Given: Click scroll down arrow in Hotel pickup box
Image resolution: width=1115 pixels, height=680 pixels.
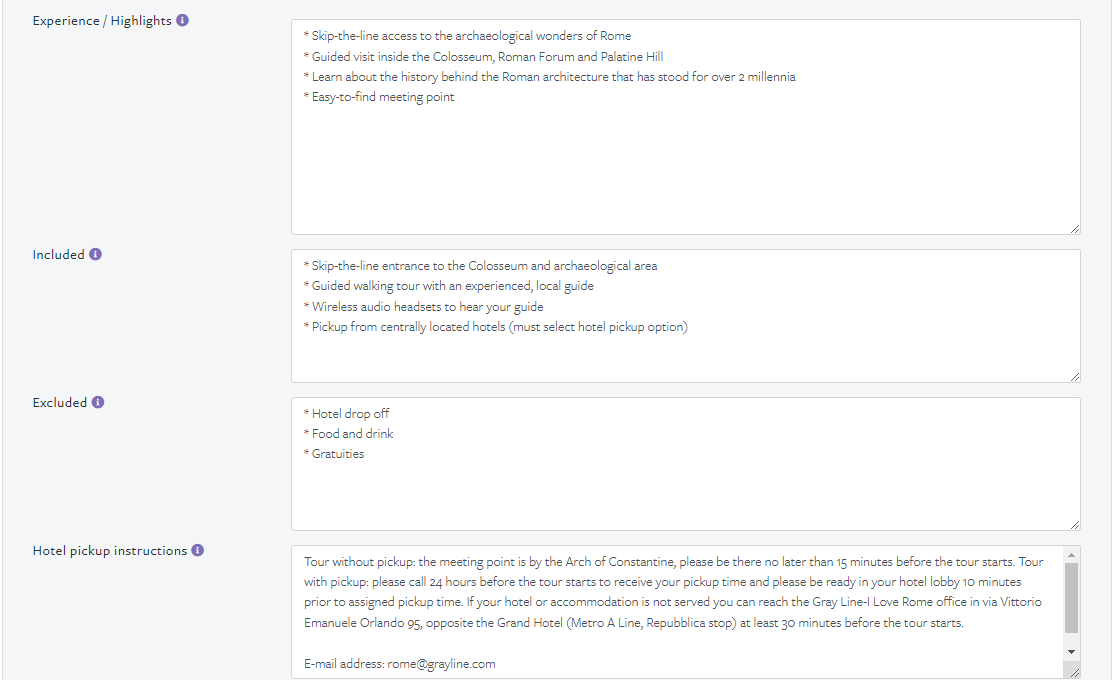Looking at the screenshot, I should pyautogui.click(x=1072, y=652).
